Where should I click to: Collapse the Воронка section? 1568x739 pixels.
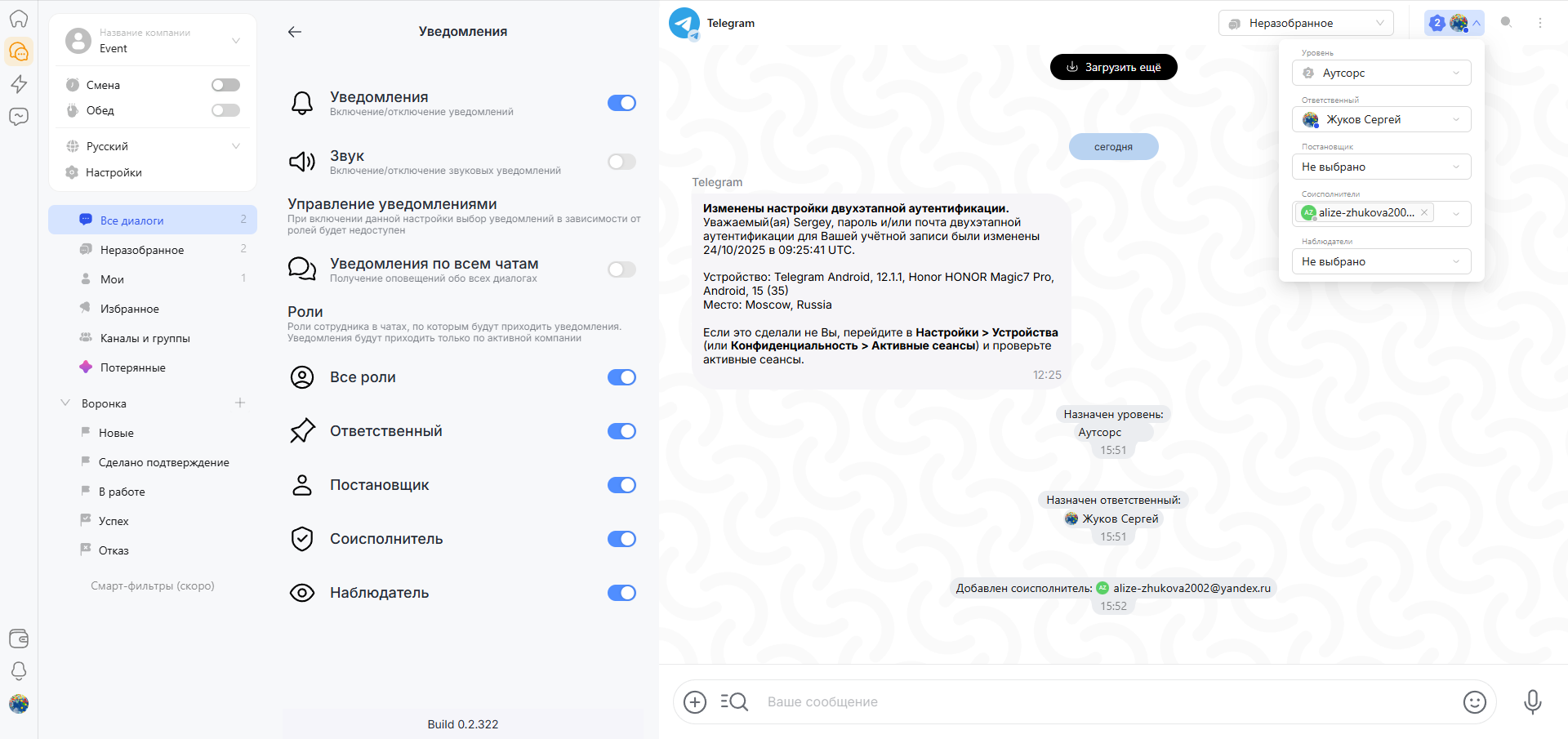(65, 403)
